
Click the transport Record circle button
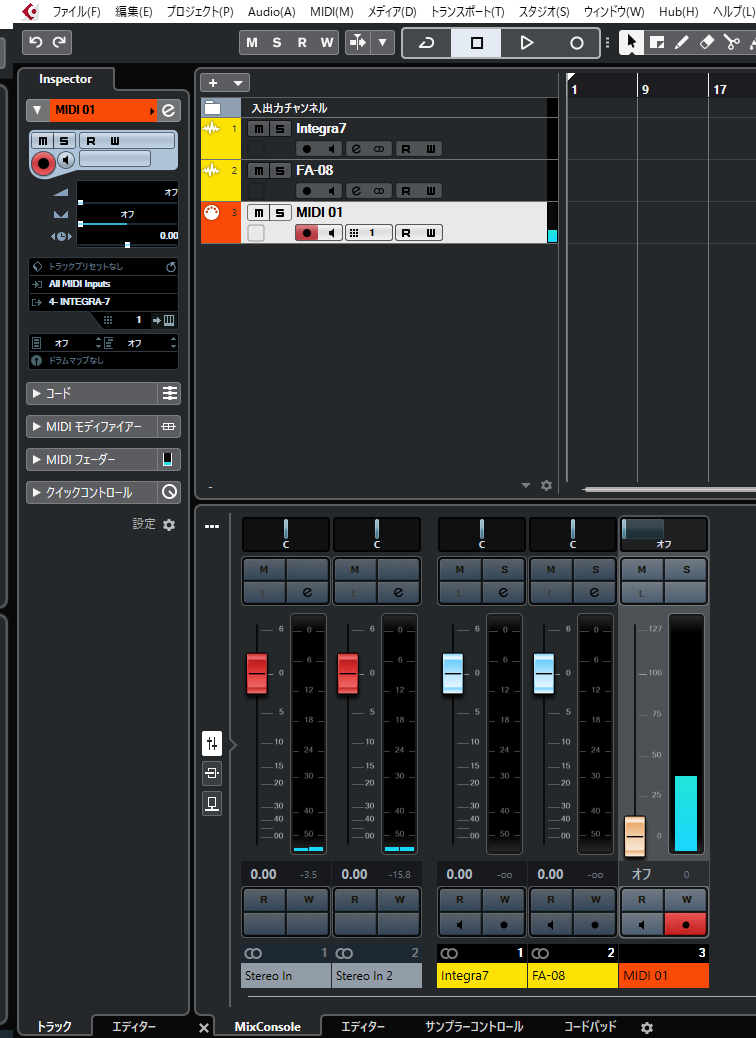point(577,43)
